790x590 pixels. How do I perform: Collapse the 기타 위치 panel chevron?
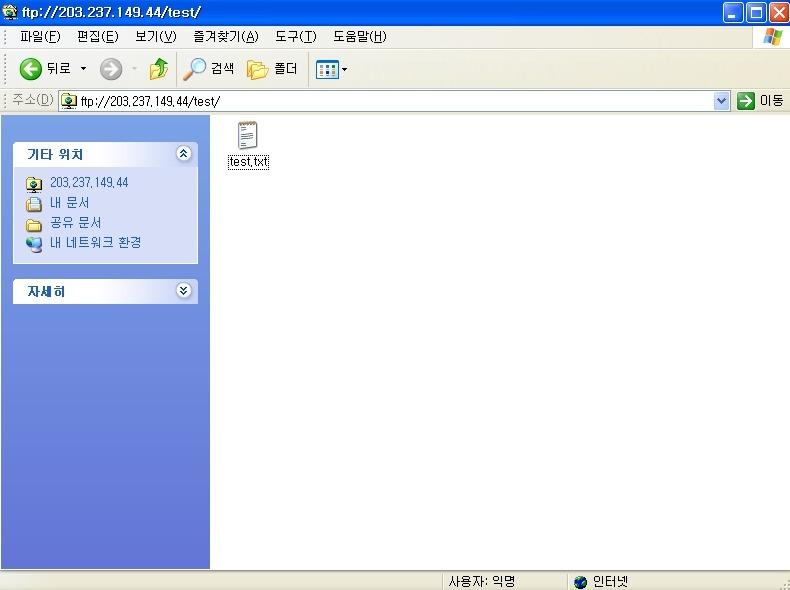pos(183,153)
